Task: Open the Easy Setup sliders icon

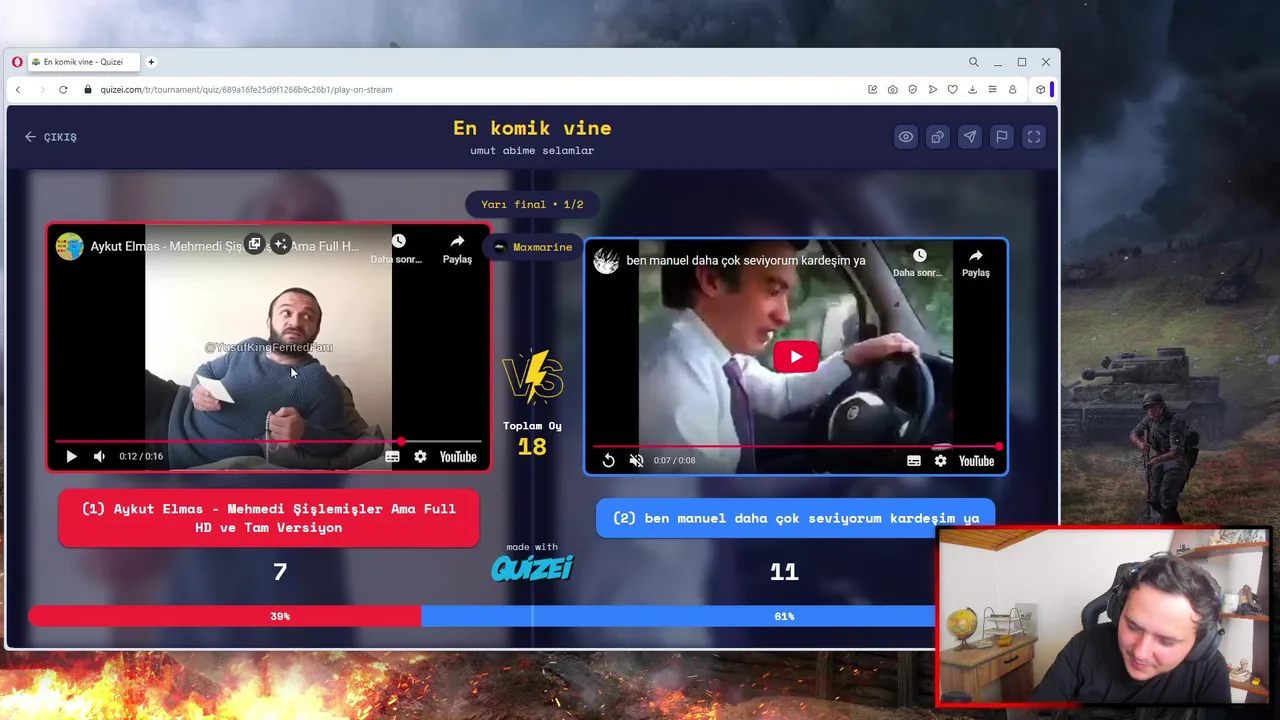Action: [x=992, y=89]
